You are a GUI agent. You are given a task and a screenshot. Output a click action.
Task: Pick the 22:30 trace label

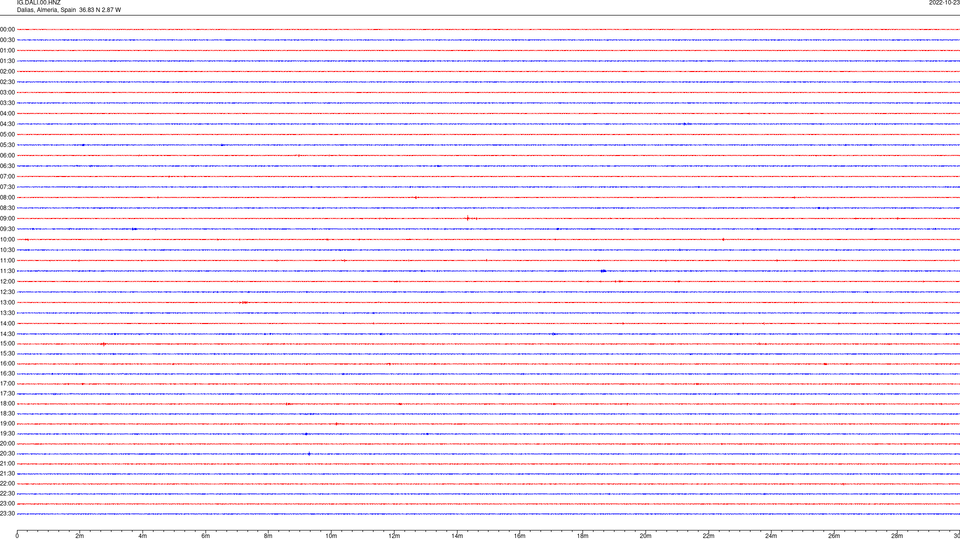[7, 493]
